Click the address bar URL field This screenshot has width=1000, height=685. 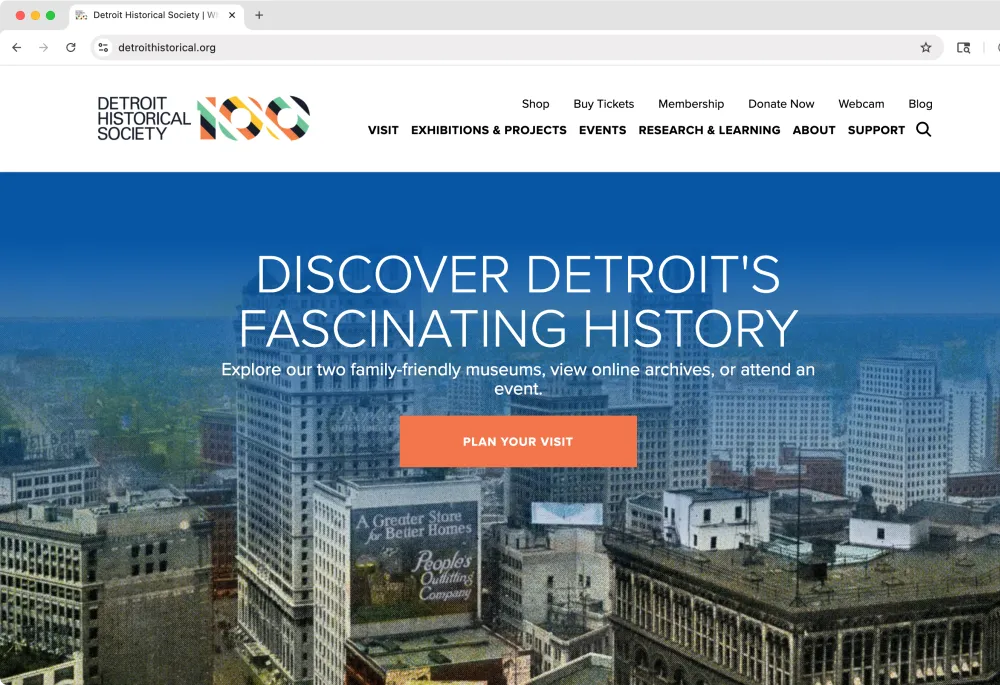pos(510,47)
